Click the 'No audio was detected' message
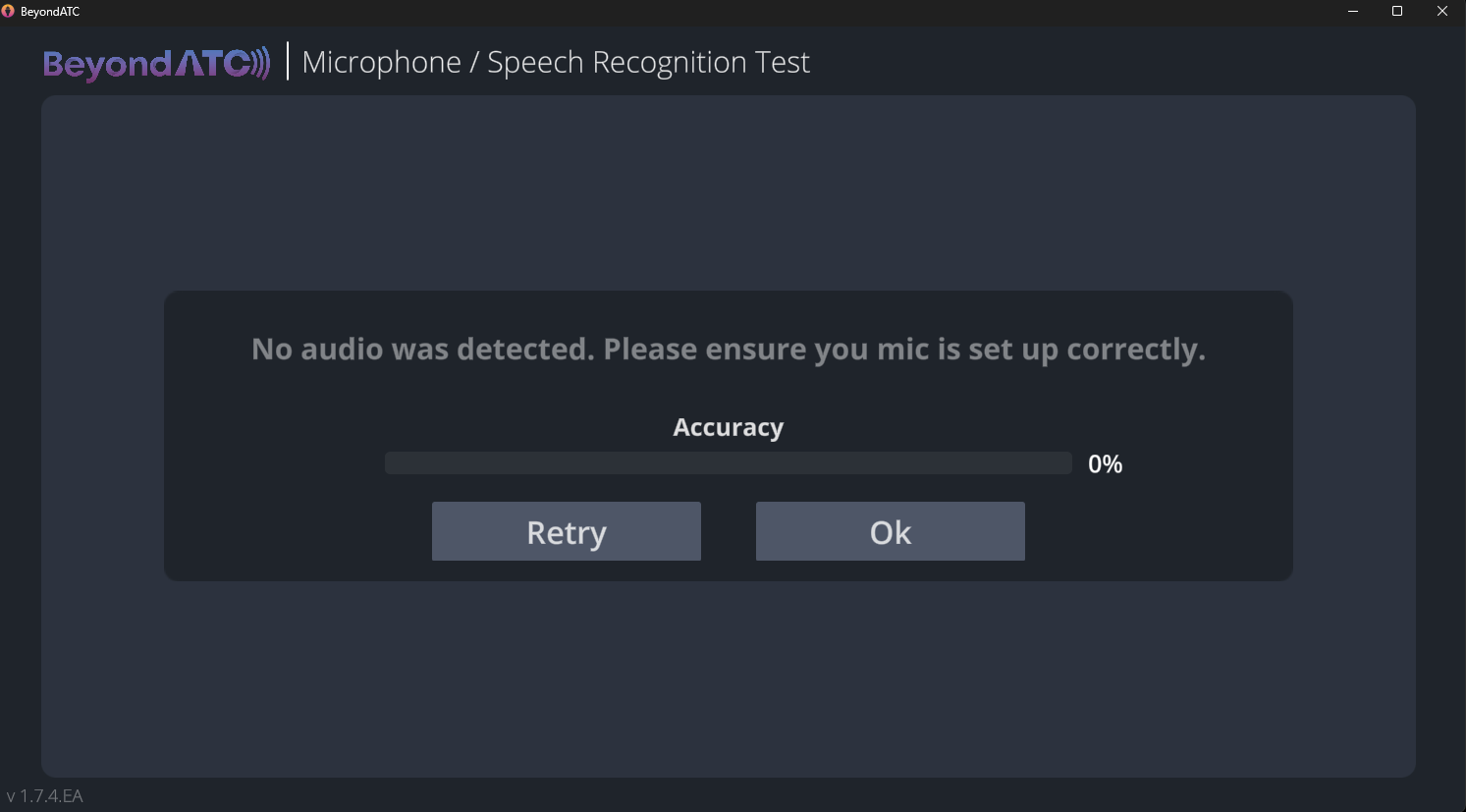1466x812 pixels. [x=728, y=350]
